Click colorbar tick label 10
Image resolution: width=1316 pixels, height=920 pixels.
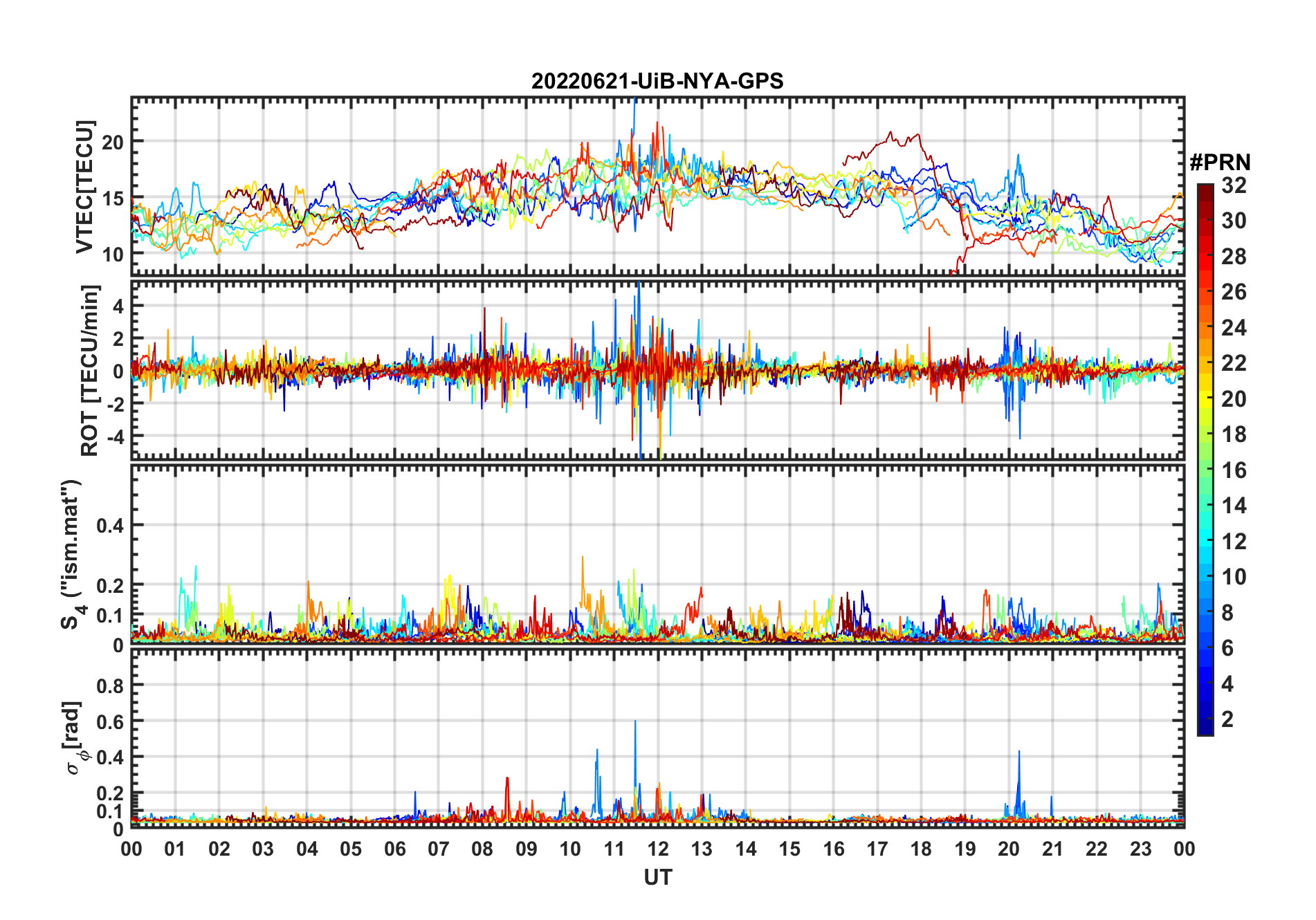click(x=1234, y=577)
